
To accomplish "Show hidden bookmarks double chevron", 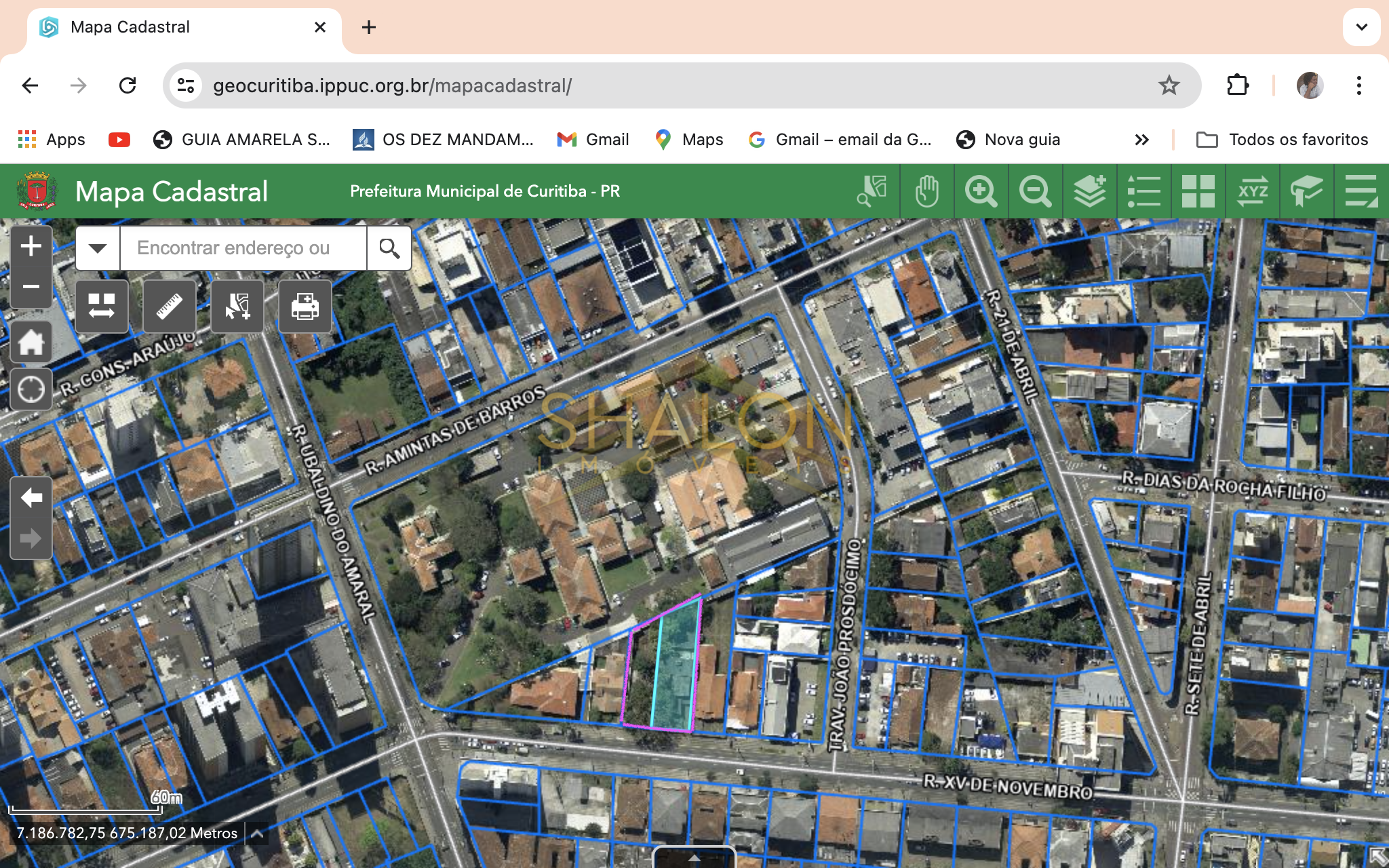I will tap(1141, 140).
